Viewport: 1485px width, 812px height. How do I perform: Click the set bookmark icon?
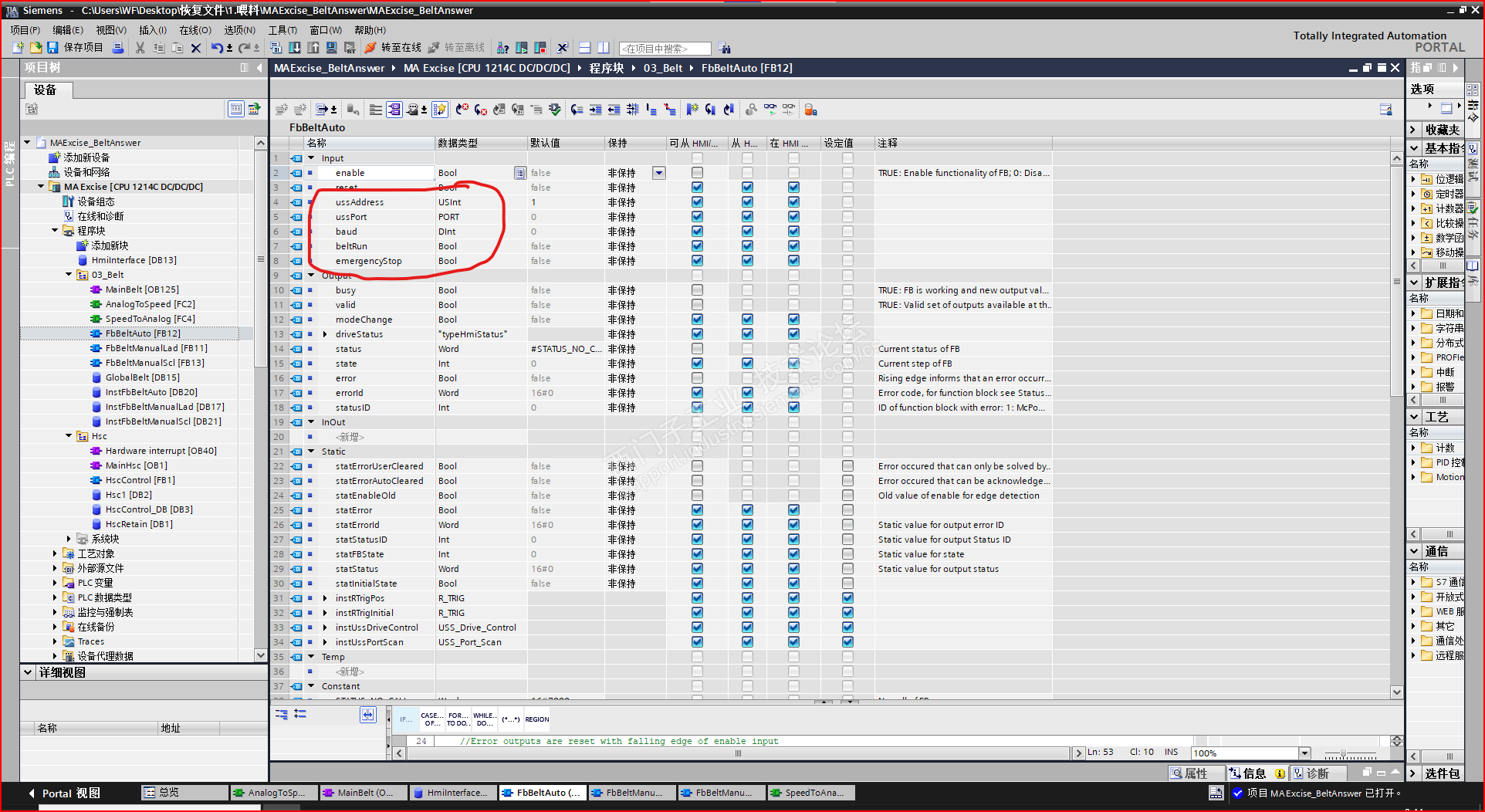pos(692,110)
